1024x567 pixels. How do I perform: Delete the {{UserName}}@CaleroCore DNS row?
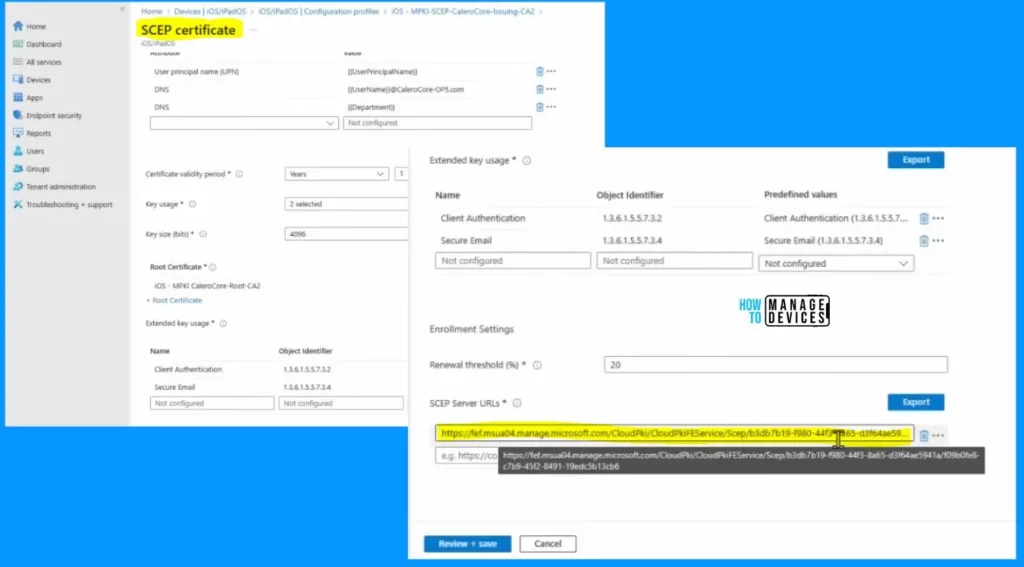click(x=539, y=89)
